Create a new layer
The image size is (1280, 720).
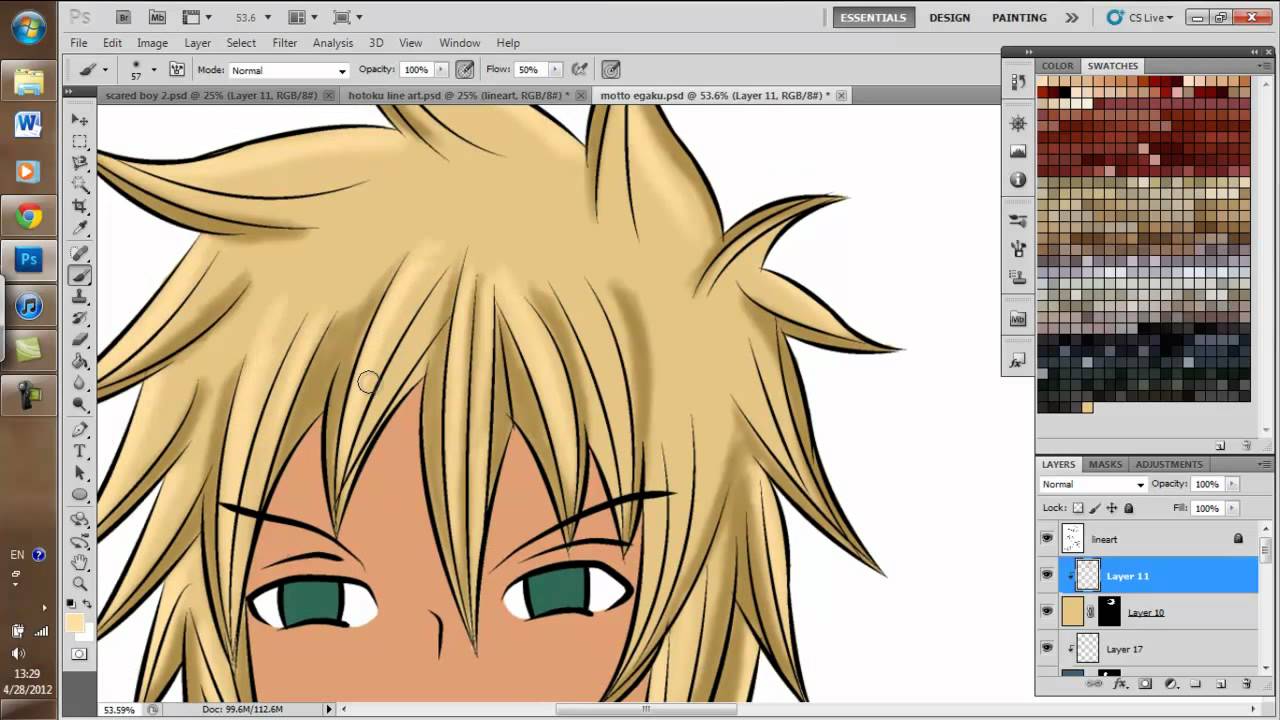[x=1221, y=684]
